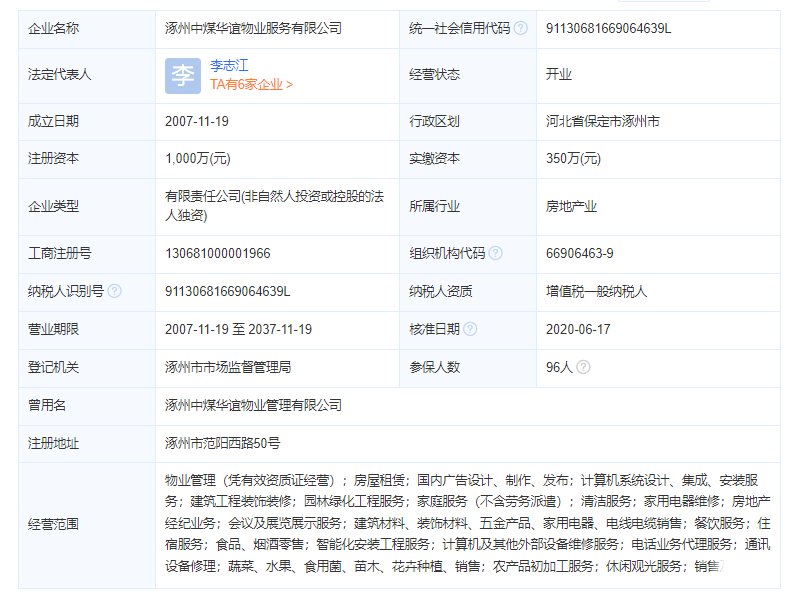Click paid-in capital 350万(元)

[x=573, y=159]
